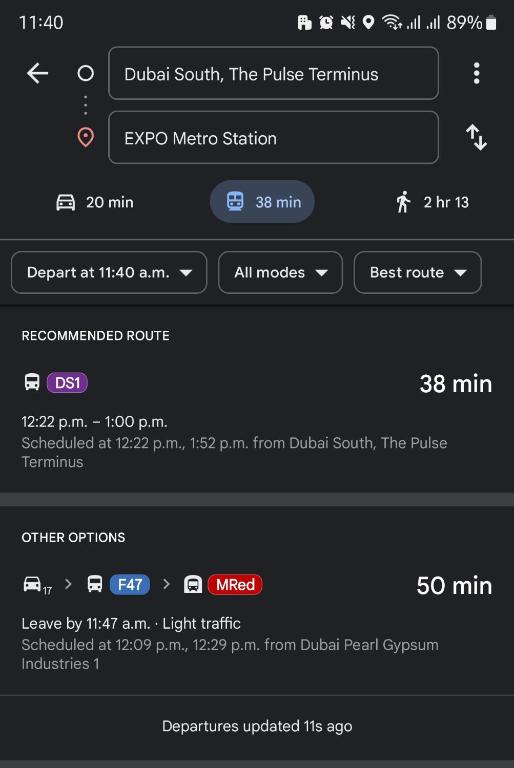Edit the EXPO Metro Station destination field

[x=273, y=138]
